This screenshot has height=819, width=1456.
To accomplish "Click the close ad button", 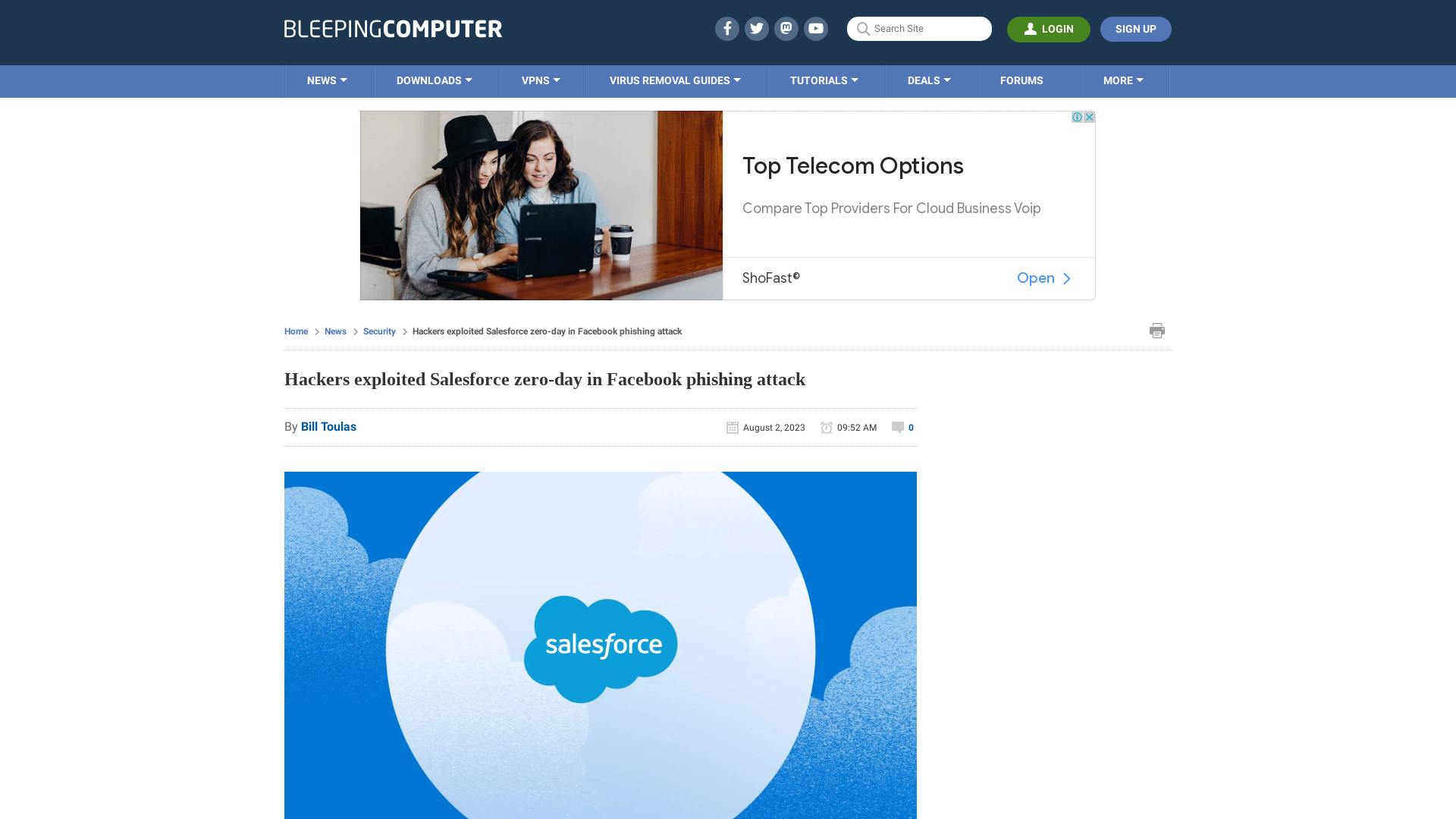I will 1089,117.
